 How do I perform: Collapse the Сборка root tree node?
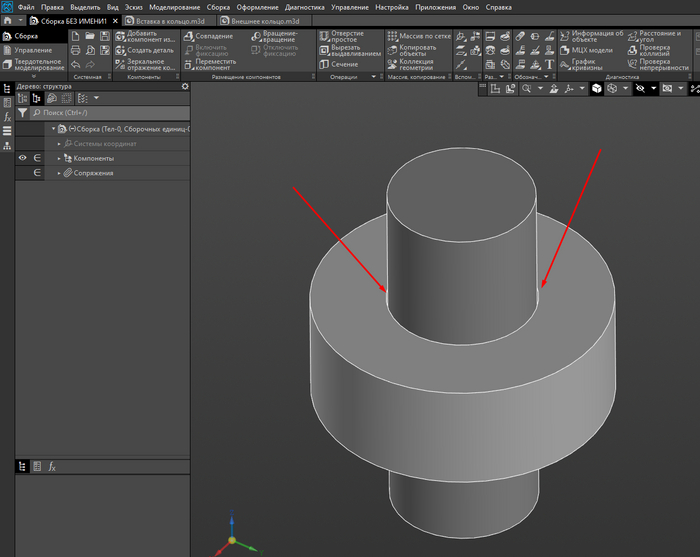(54, 129)
